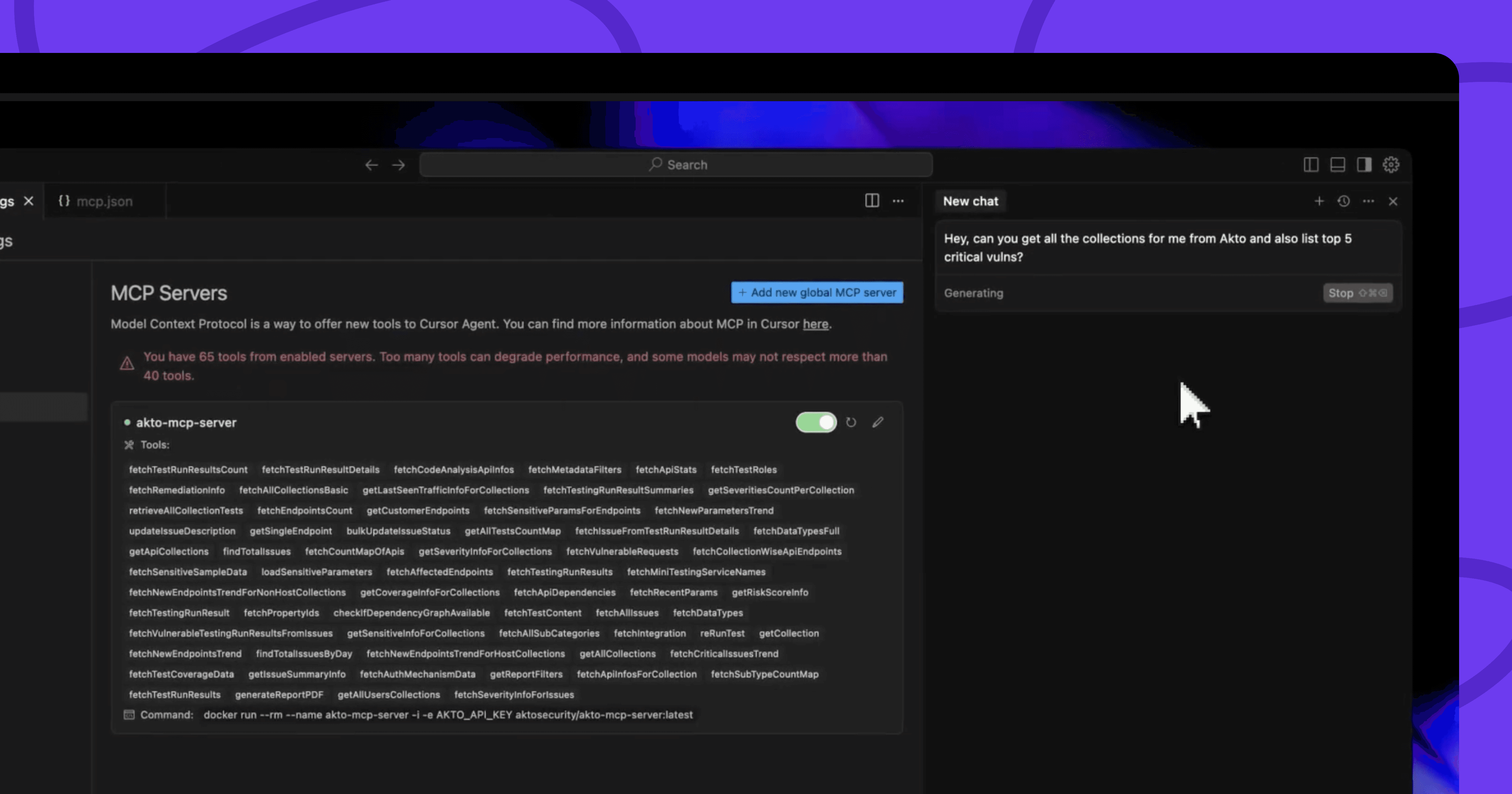Click the top Search field

click(676, 165)
